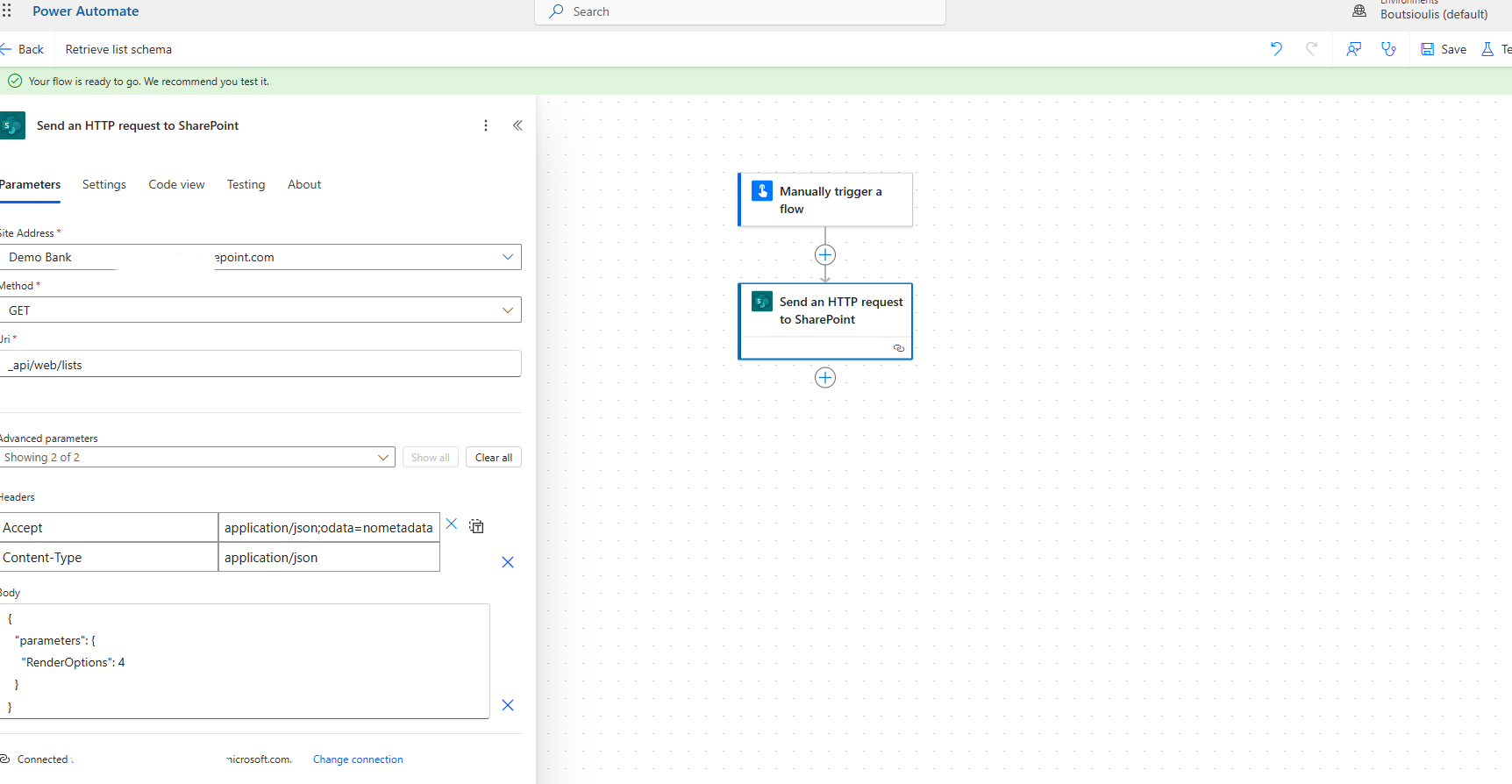Collapse the action panel with double chevron
This screenshot has width=1512, height=784.
pyautogui.click(x=517, y=125)
